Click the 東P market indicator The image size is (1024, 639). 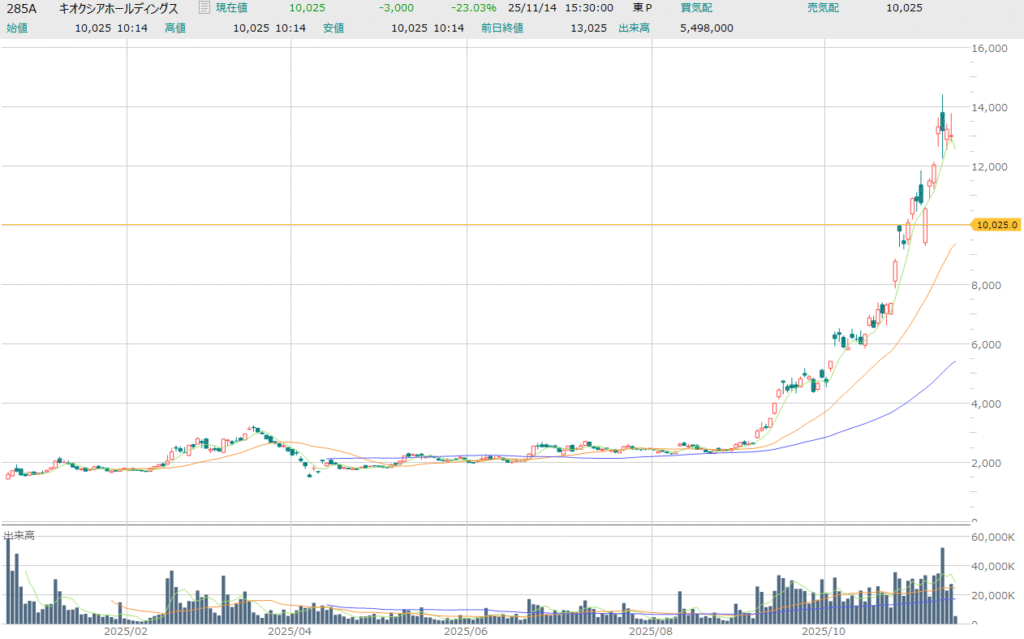click(x=641, y=8)
